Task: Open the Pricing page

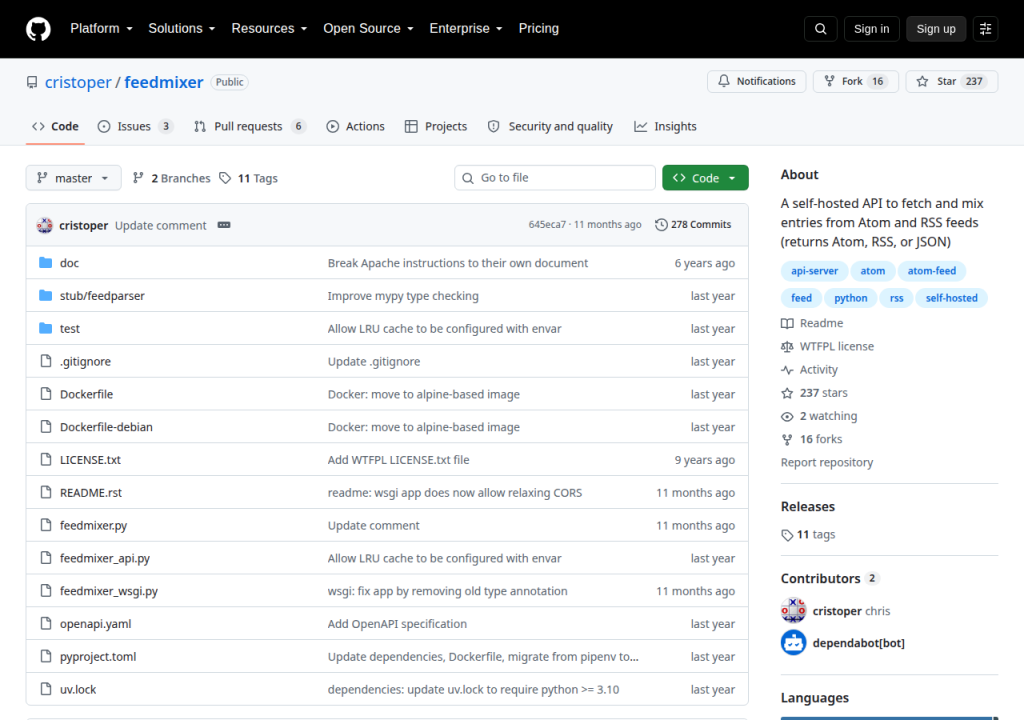Action: 539,29
